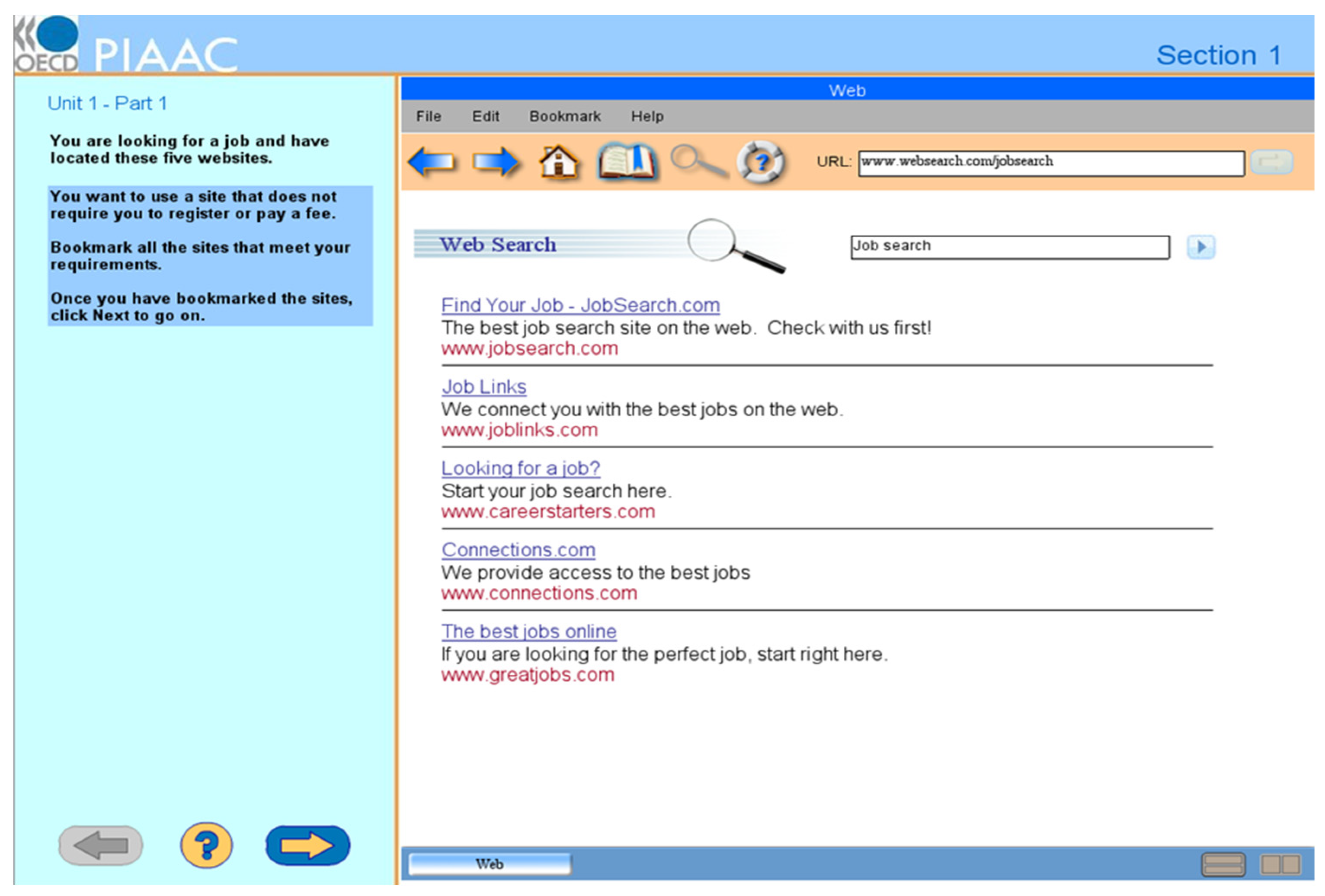Click the orange question mark help button
Image resolution: width=1325 pixels, height=896 pixels.
pos(206,845)
